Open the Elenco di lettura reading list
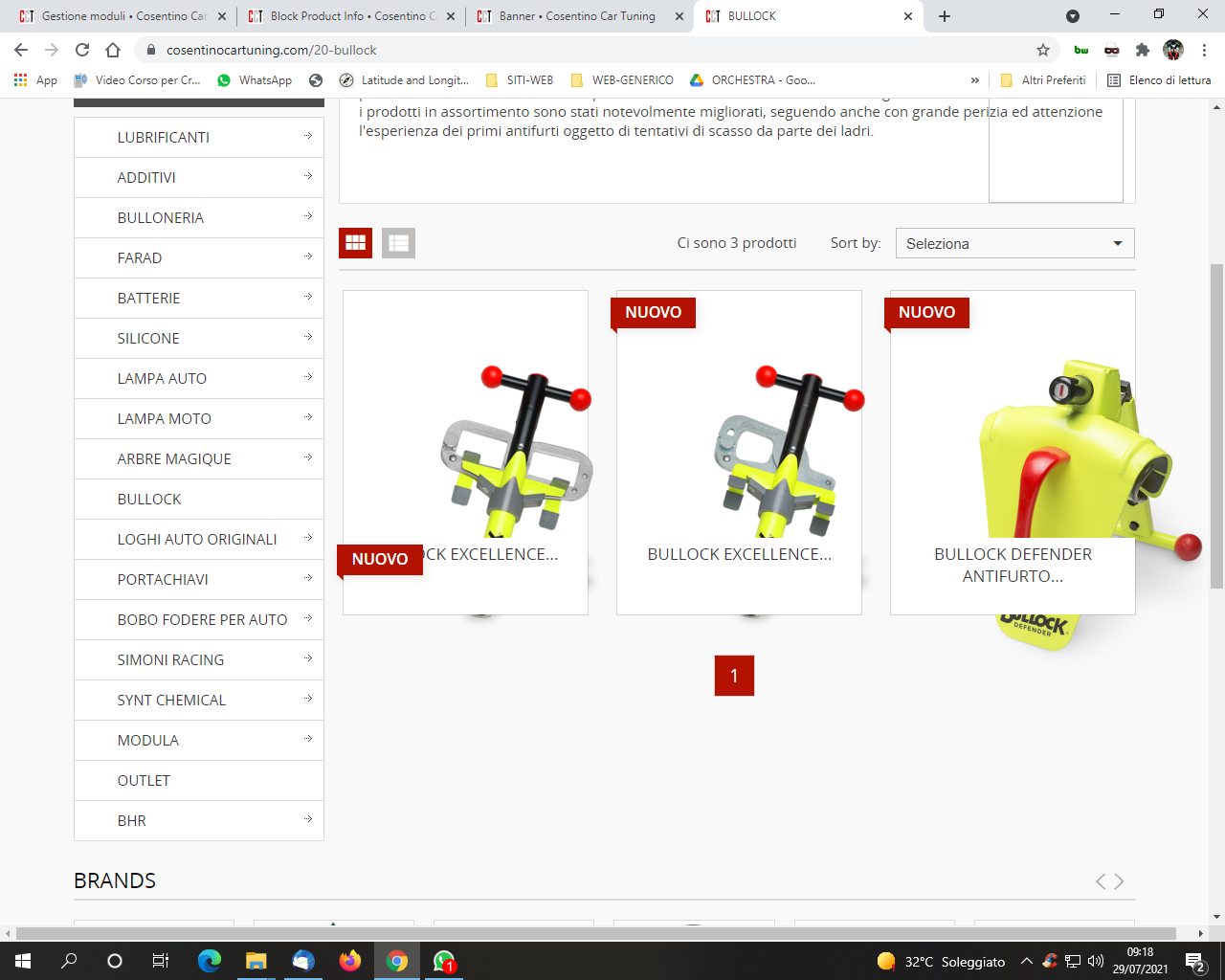1225x980 pixels. (1159, 80)
